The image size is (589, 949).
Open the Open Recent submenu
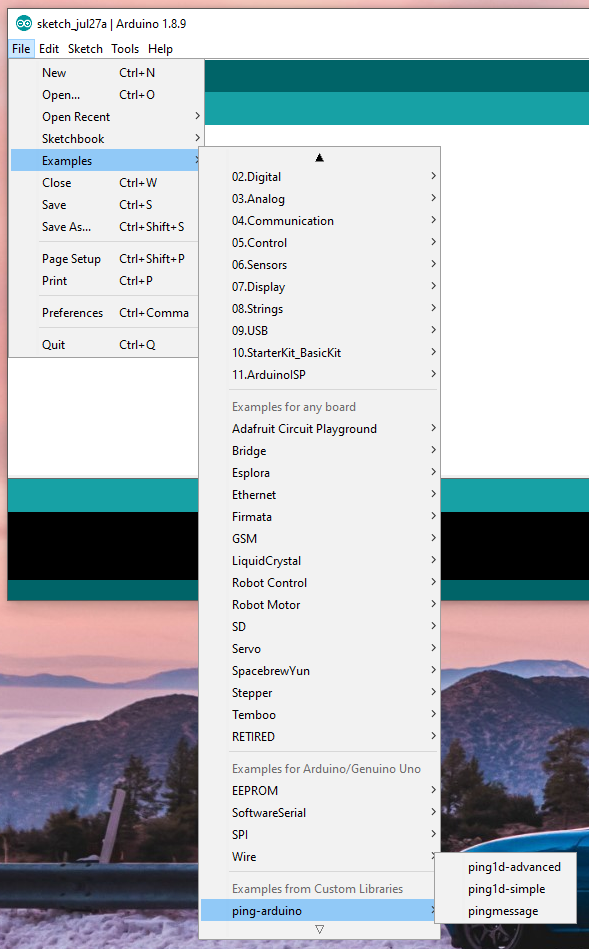click(x=106, y=117)
